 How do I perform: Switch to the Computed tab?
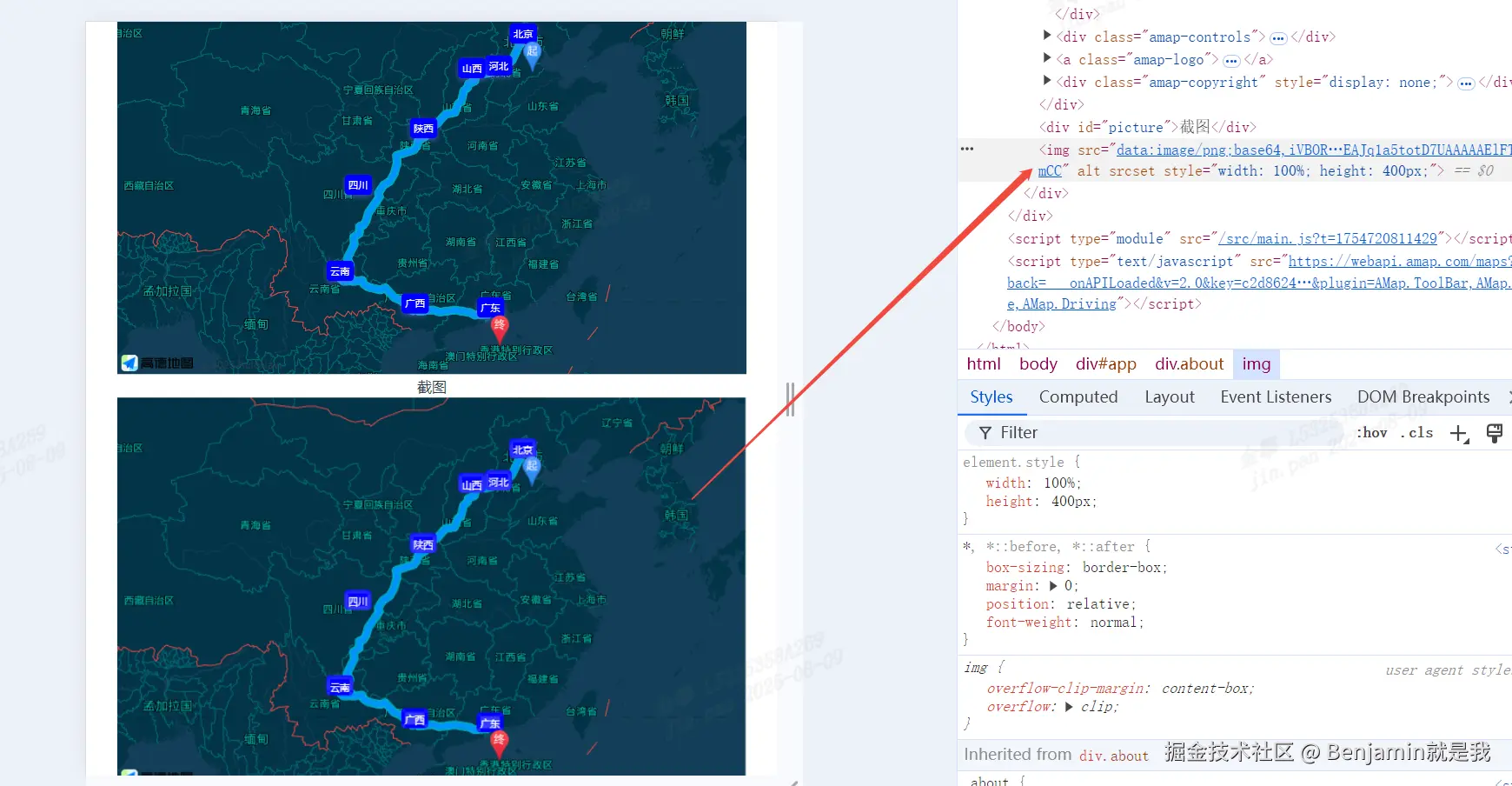pos(1078,397)
